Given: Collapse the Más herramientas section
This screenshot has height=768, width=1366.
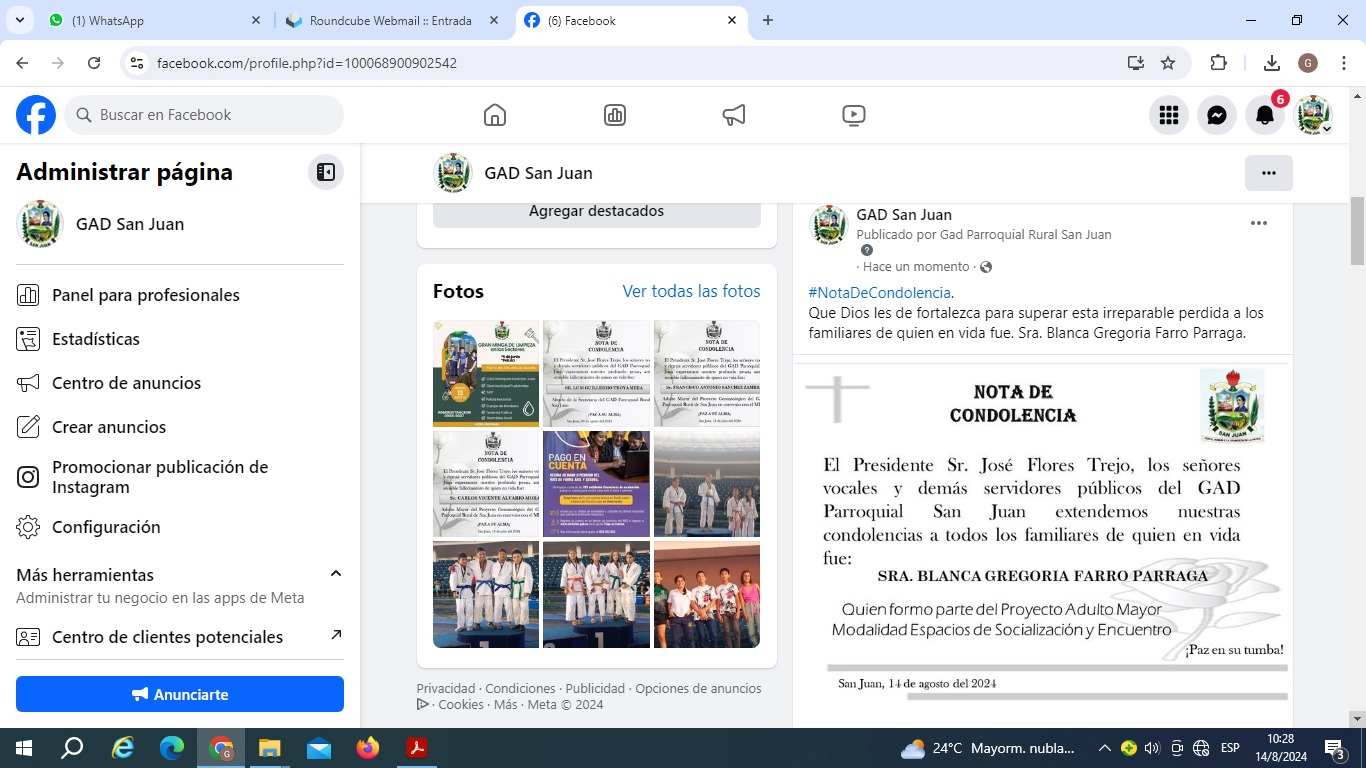Looking at the screenshot, I should coord(336,574).
